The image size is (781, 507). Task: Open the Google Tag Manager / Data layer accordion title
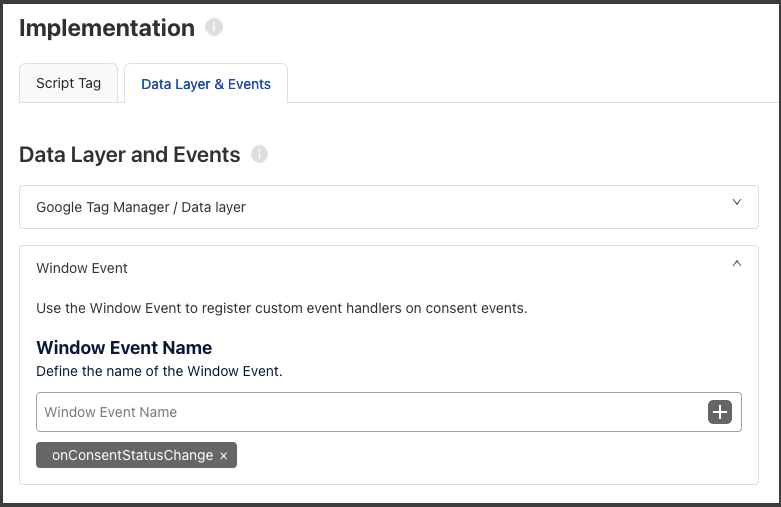tap(141, 207)
